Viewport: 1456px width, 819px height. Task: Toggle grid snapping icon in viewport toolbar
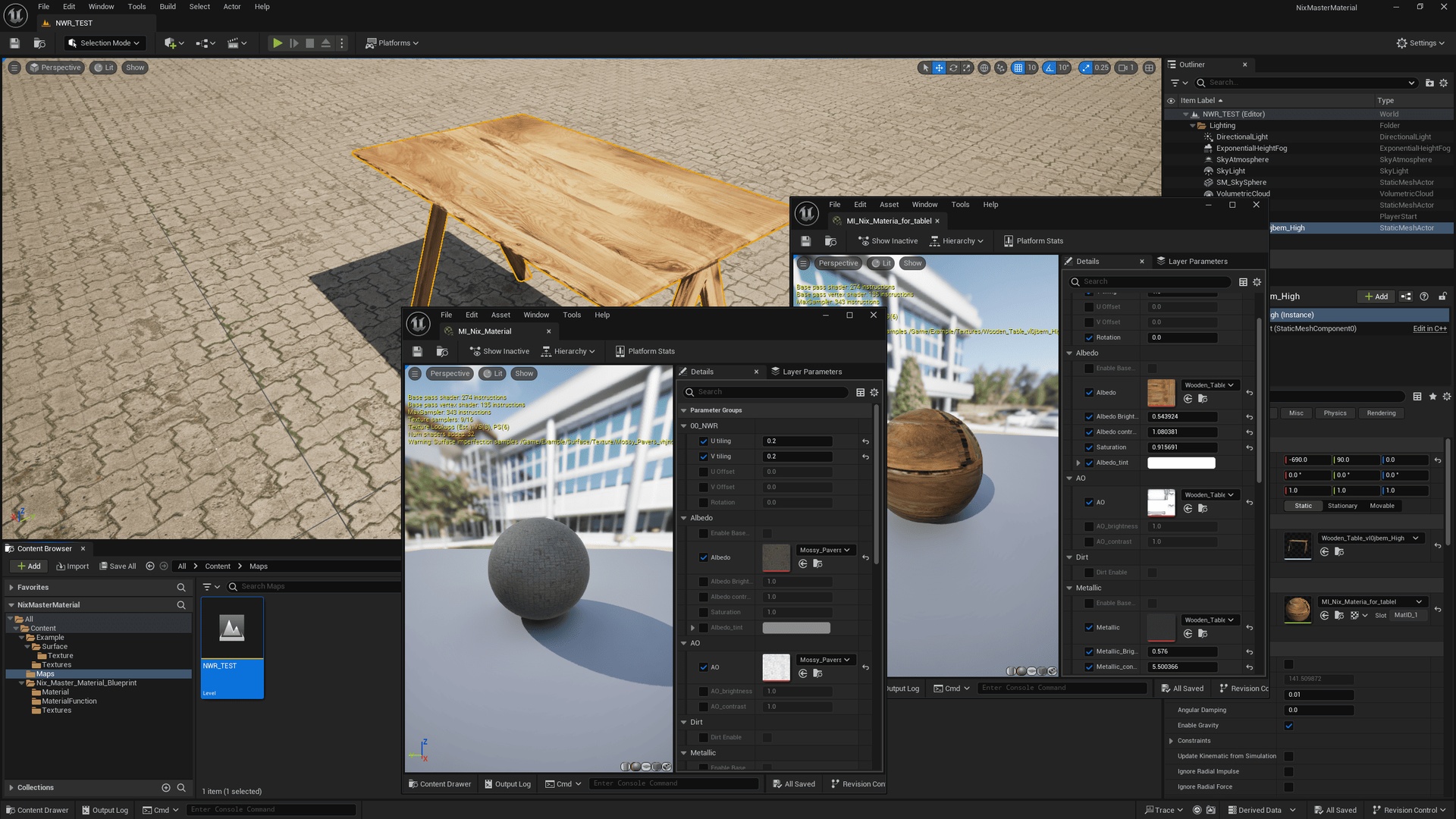pos(1018,67)
